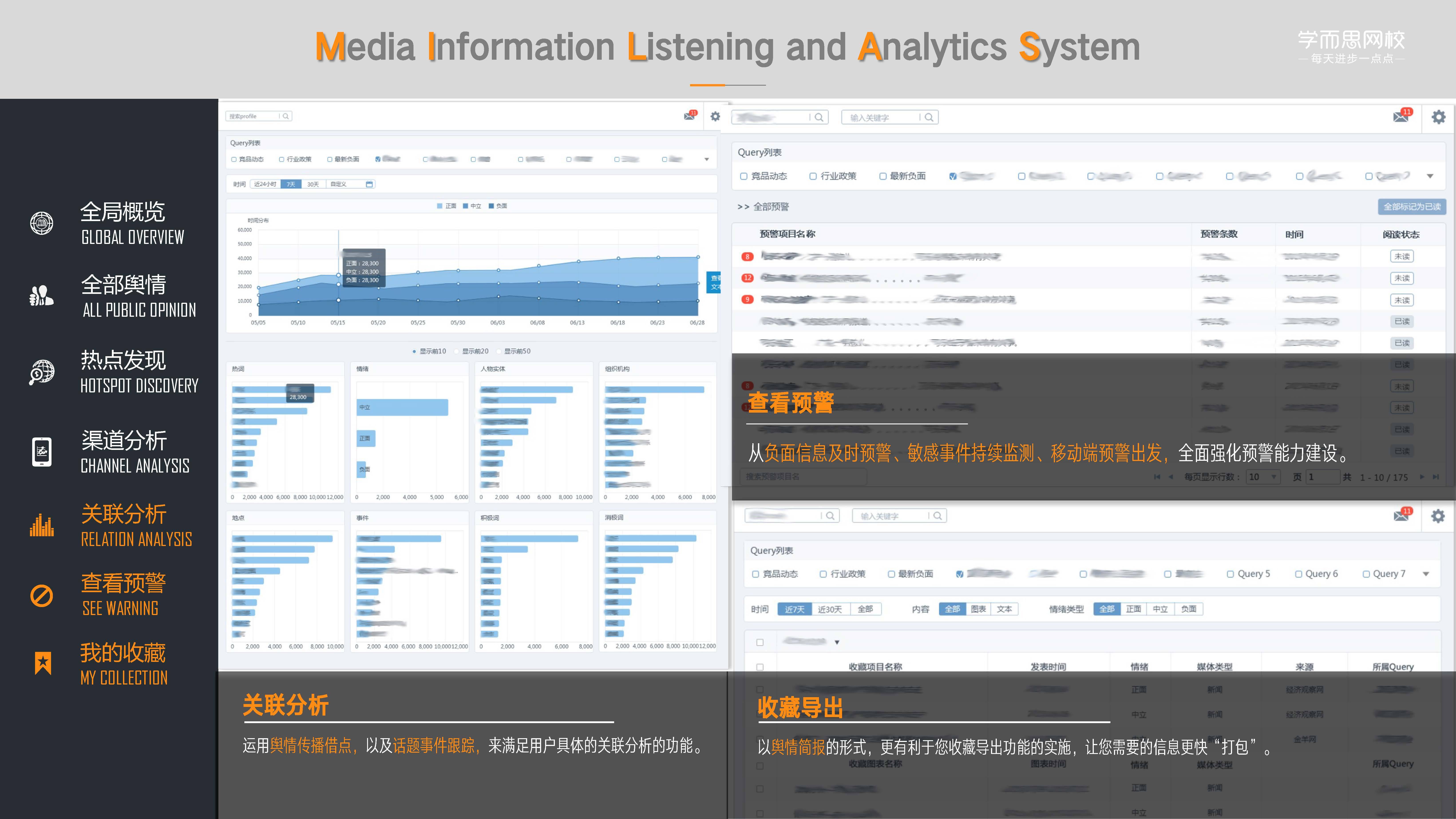
Task: Expand Query list arrow in collection panel
Action: coord(1426,574)
